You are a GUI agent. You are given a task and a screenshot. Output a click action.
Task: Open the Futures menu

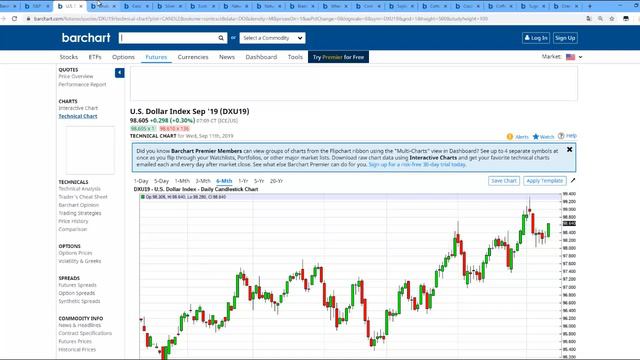point(156,57)
